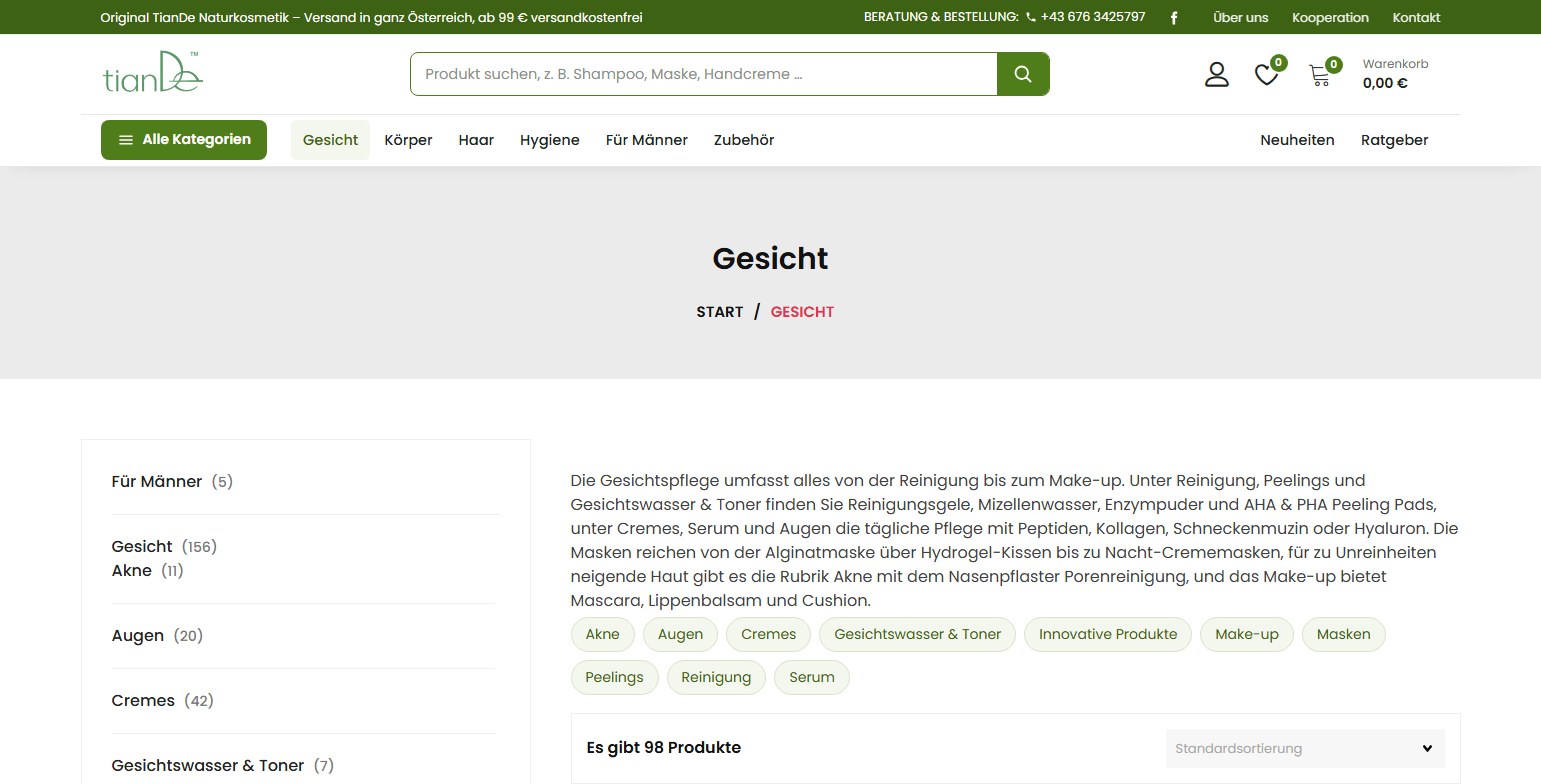This screenshot has height=784, width=1541.
Task: Click the Innovative Produkte tag chip
Action: 1108,634
